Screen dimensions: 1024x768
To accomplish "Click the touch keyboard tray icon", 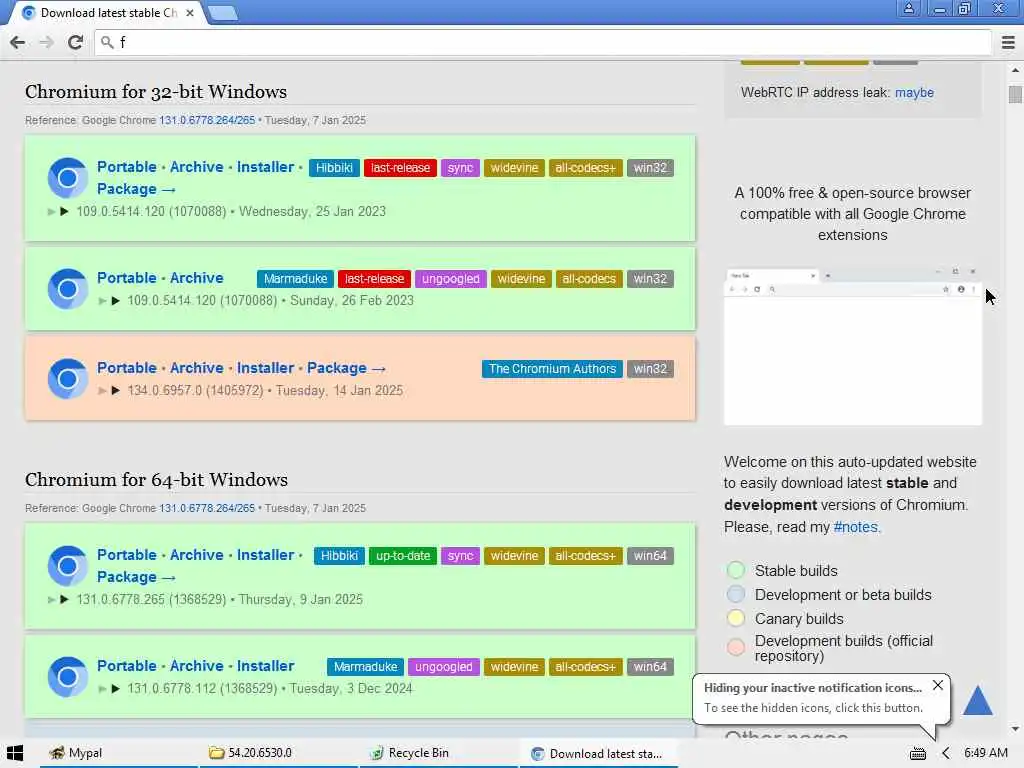I will click(x=918, y=754).
